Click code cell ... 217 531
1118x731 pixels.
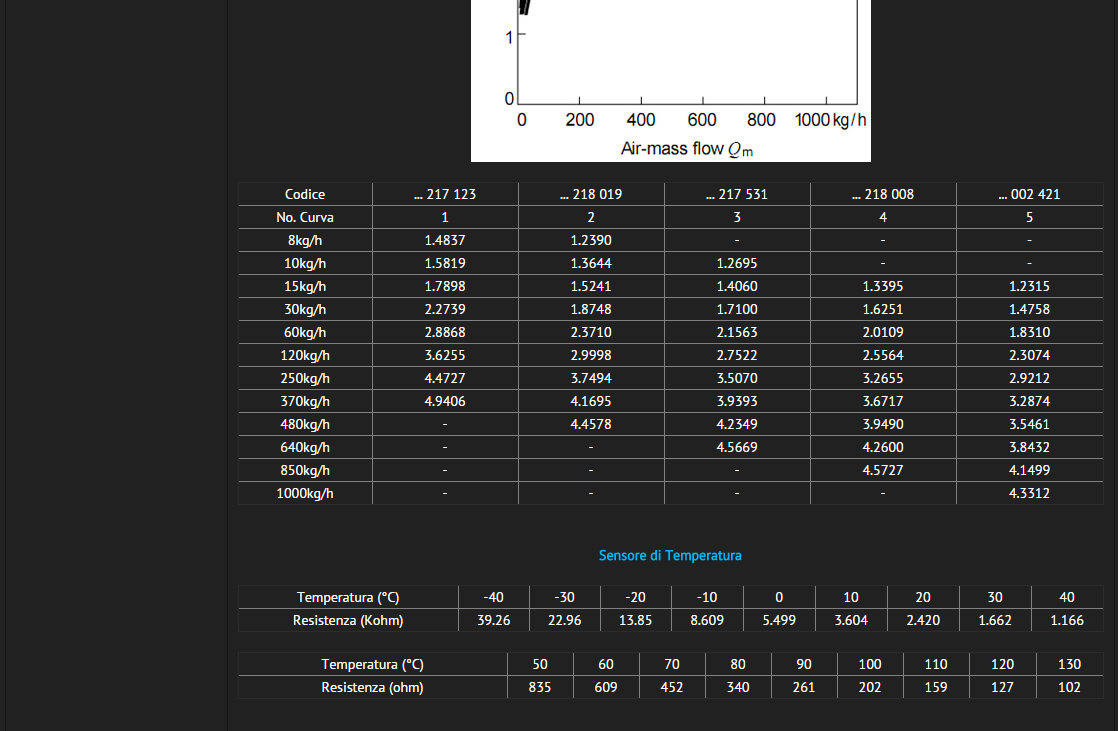click(737, 194)
